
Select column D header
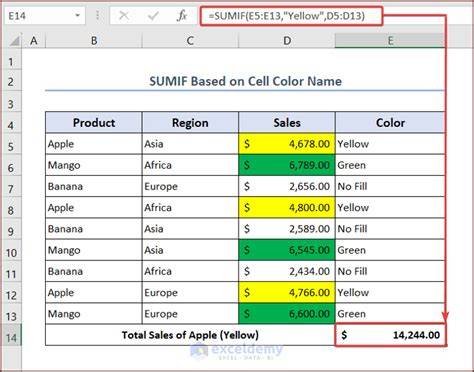point(287,41)
